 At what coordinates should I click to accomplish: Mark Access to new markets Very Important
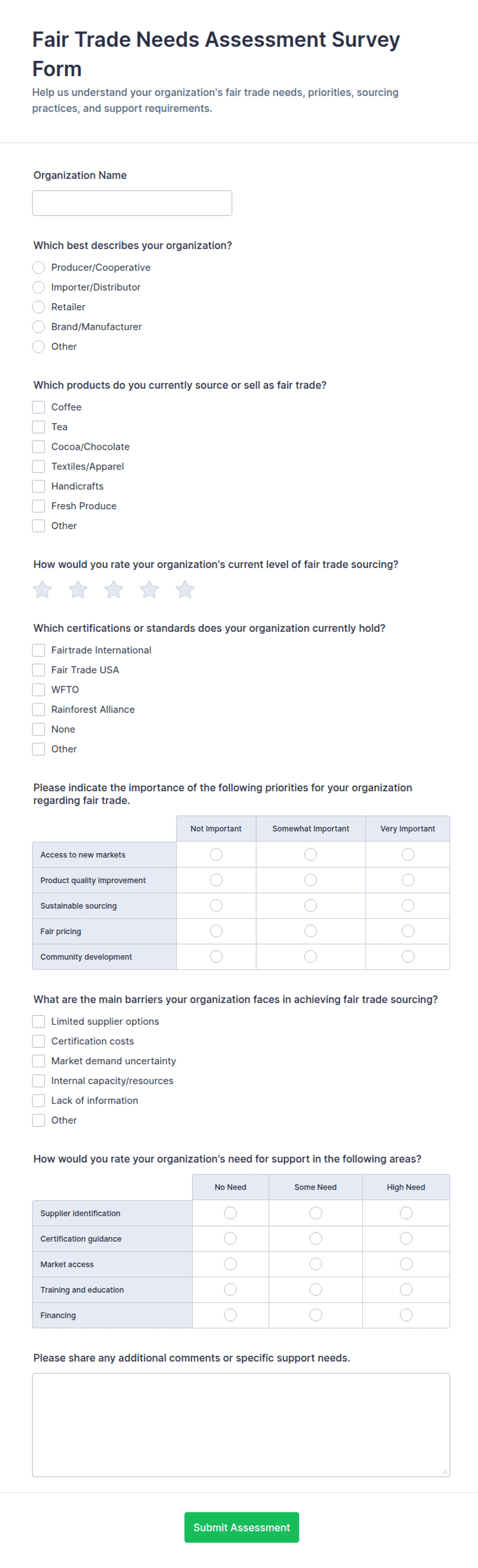pyautogui.click(x=408, y=854)
